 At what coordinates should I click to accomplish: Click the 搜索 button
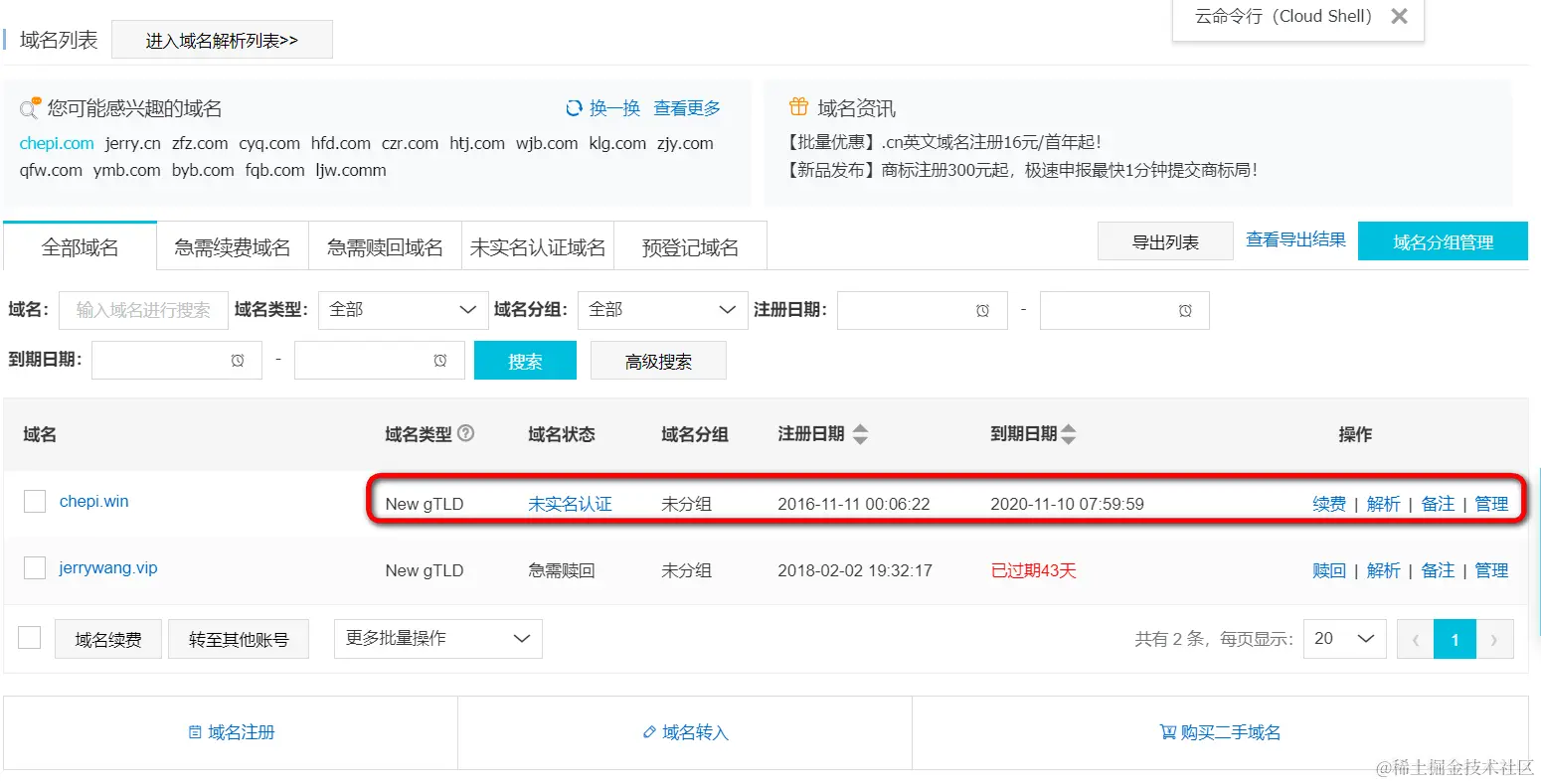[x=525, y=361]
